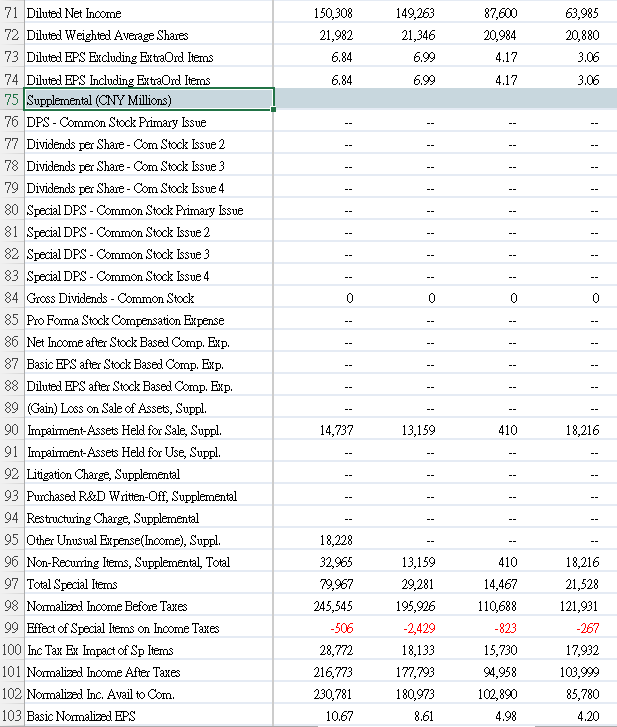Click 'Special DPS - Common Stock Issue 2'
The image size is (617, 727).
118,232
